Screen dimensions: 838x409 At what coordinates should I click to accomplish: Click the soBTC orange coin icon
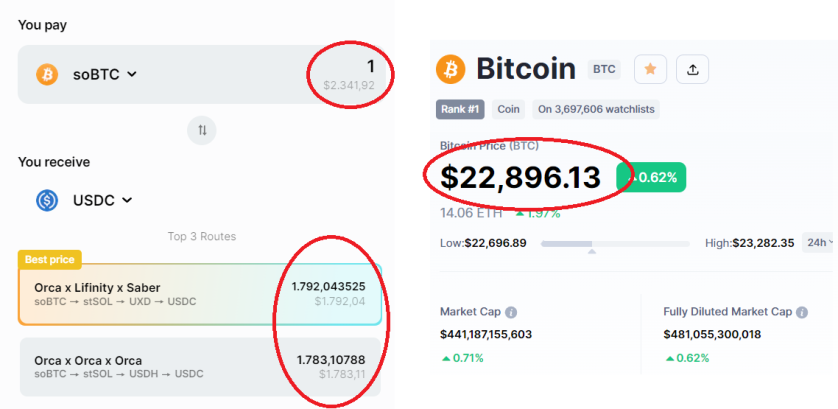tap(47, 74)
